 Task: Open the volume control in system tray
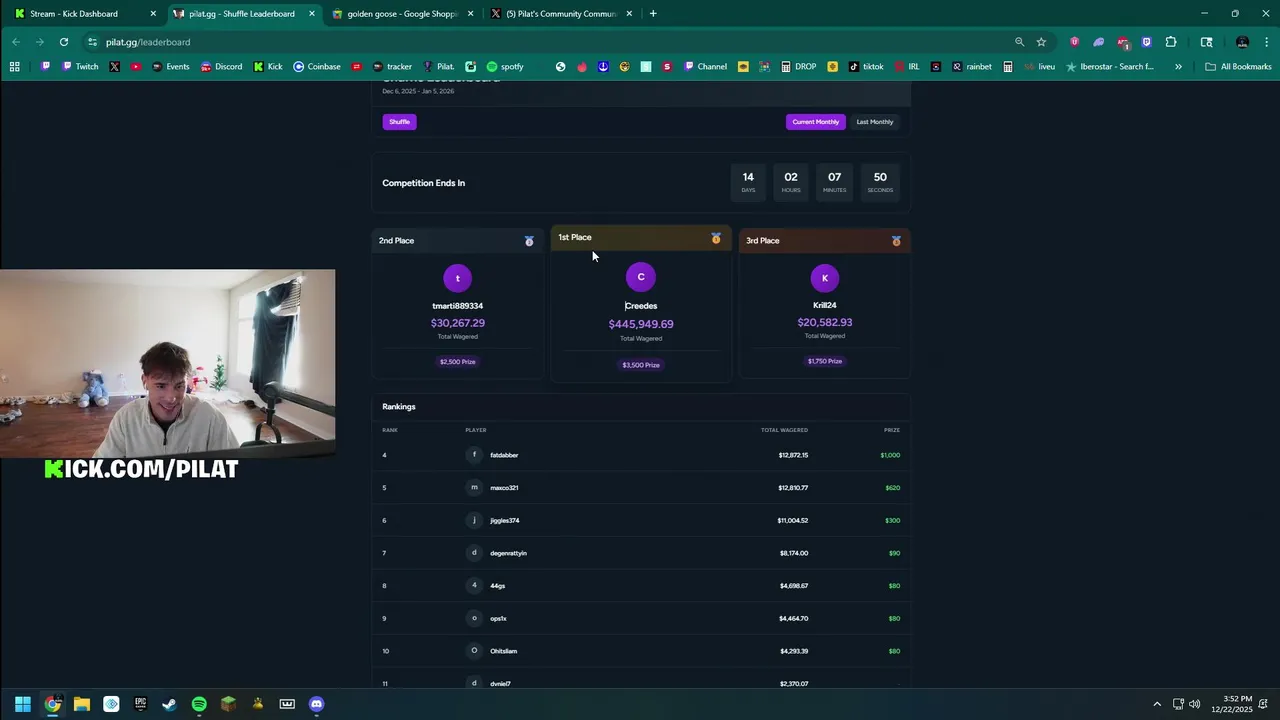[1194, 704]
